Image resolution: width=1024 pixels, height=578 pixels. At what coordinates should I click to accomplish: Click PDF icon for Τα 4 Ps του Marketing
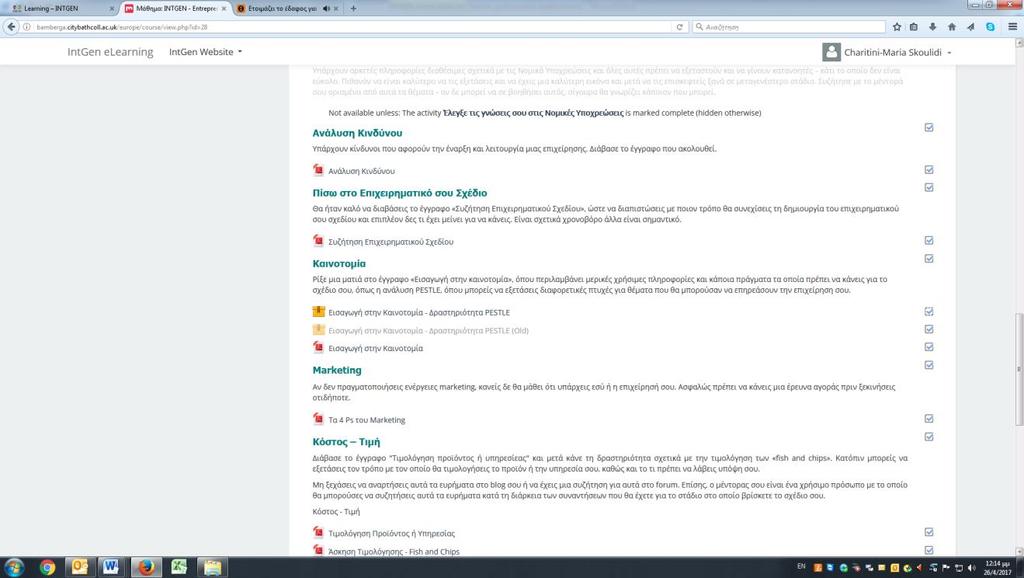(318, 419)
